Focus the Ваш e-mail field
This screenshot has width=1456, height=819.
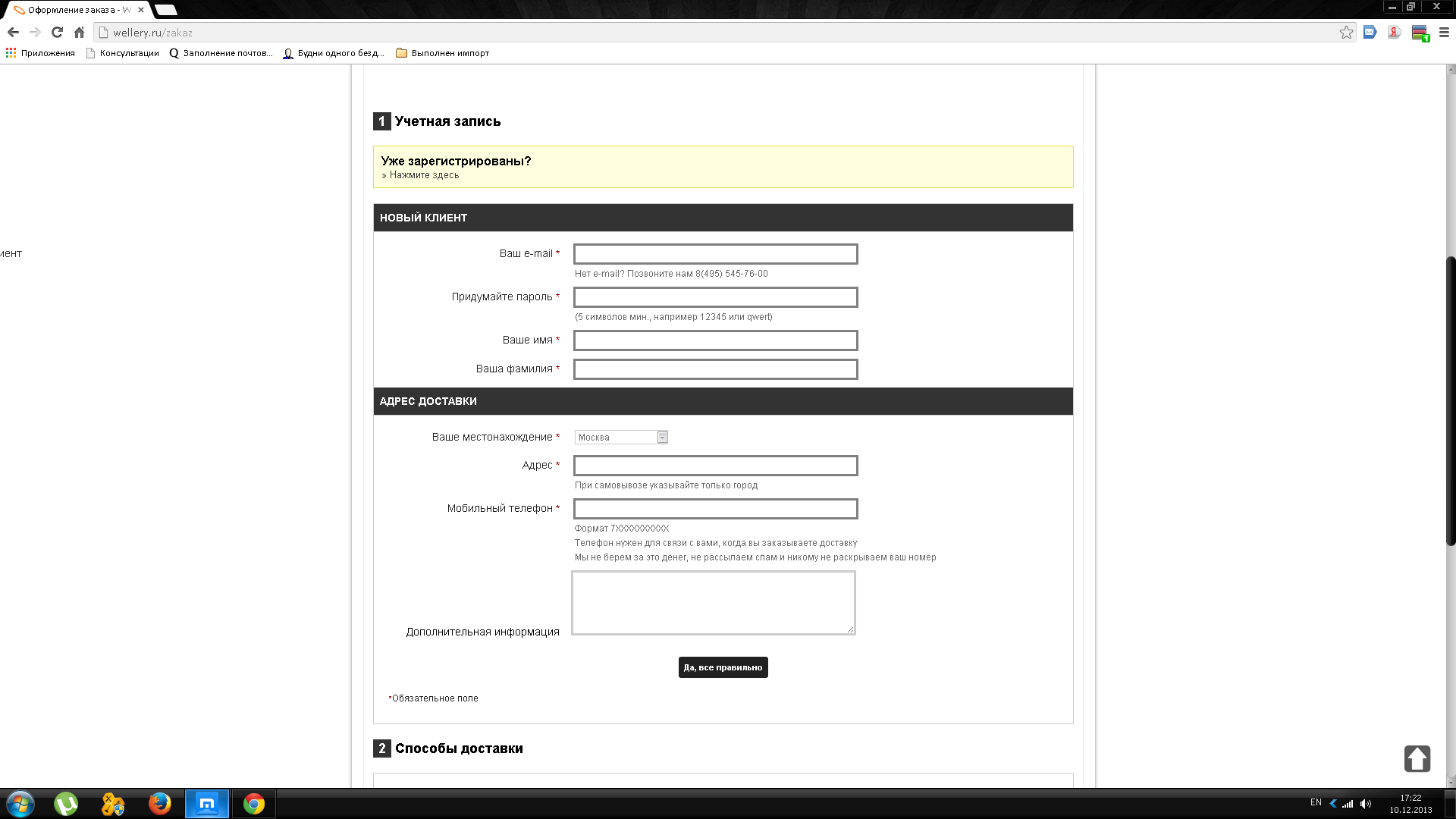click(715, 254)
